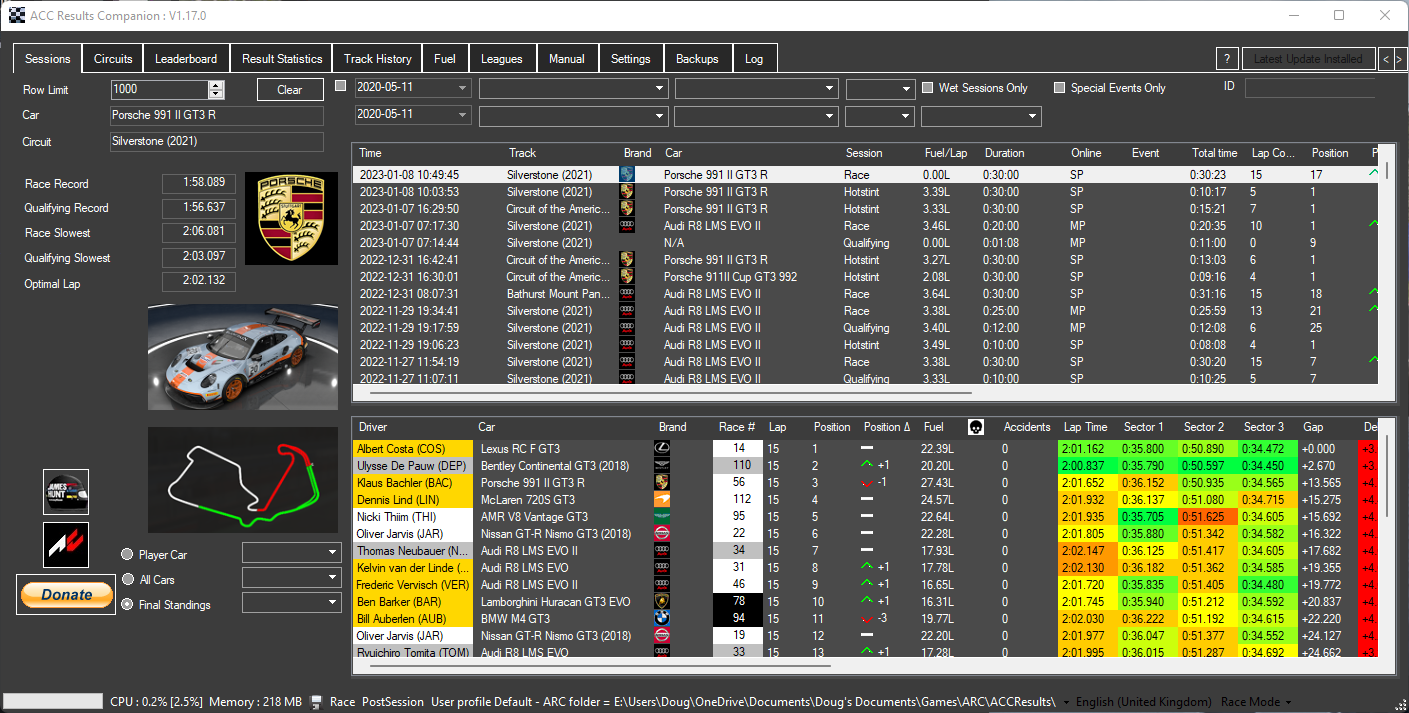
Task: Enable the Wet Sessions Only checkbox
Action: 927,88
